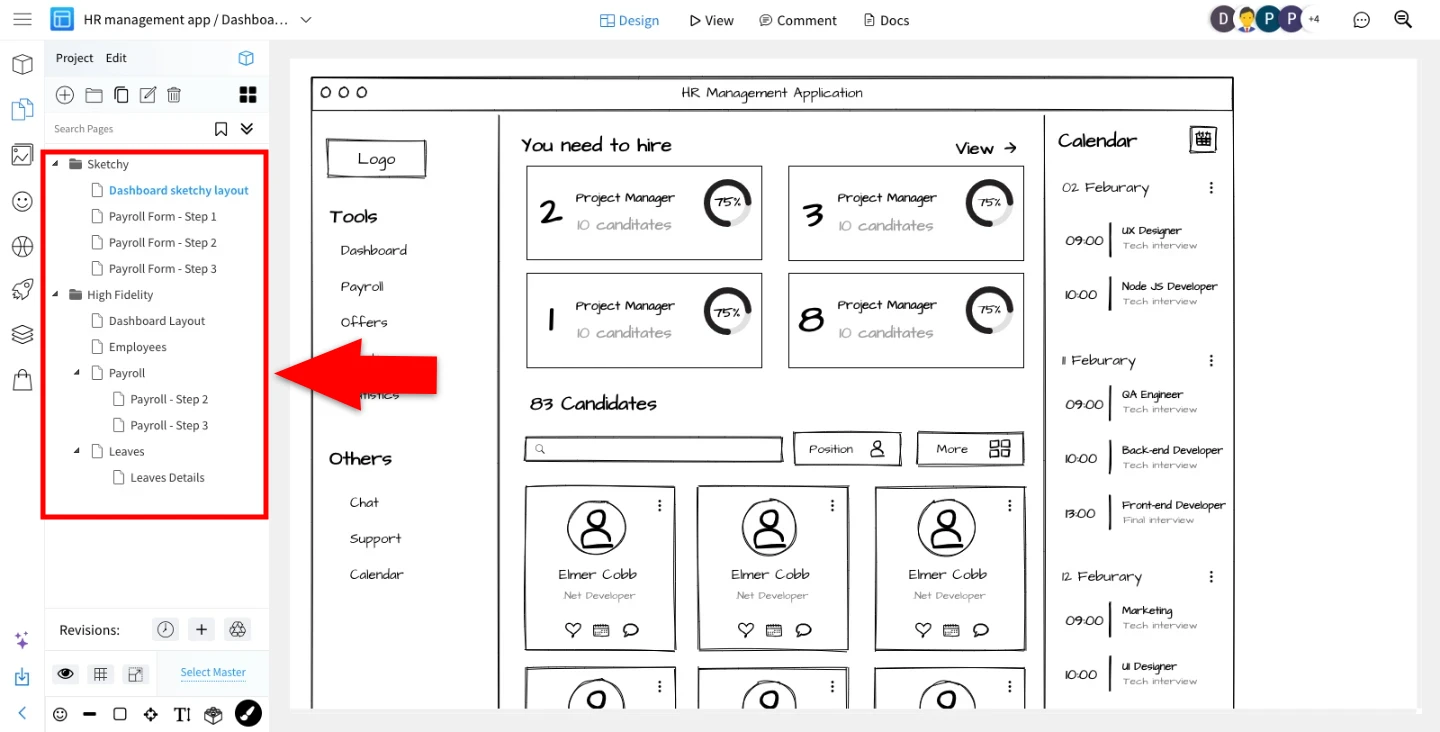1440x732 pixels.
Task: Add a new page with plus-circle icon
Action: (x=65, y=95)
